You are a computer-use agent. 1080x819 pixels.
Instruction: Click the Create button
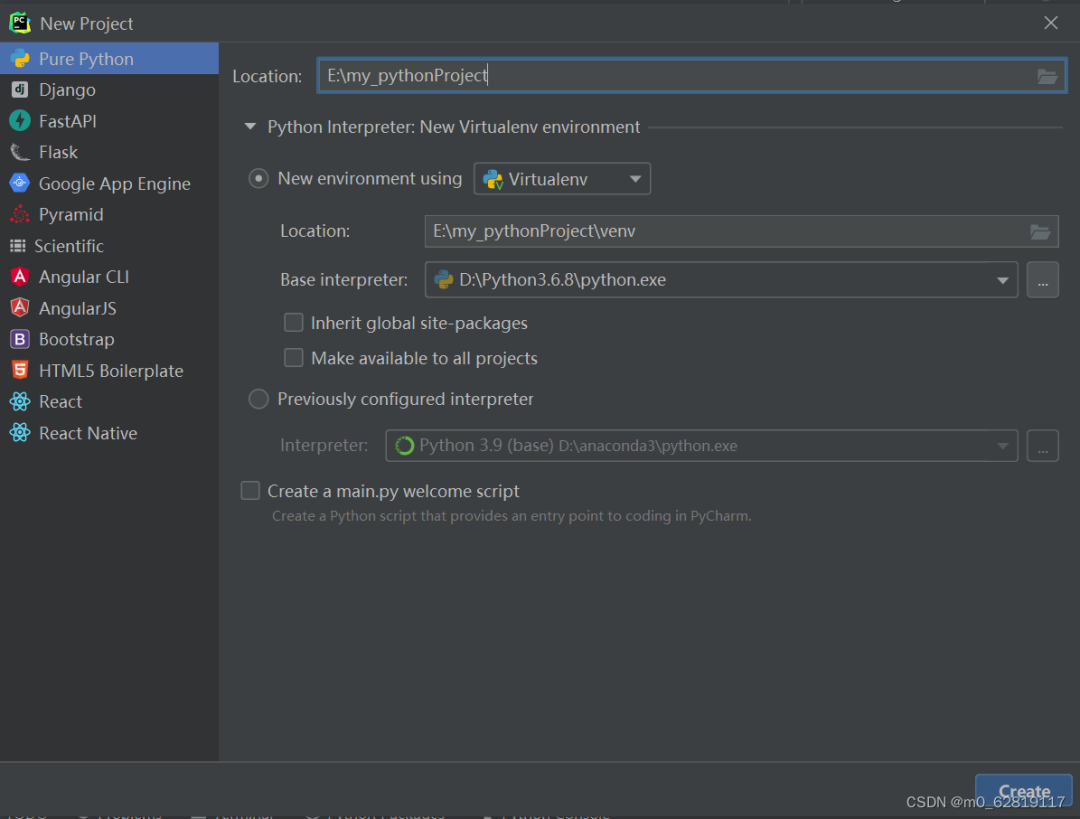point(1023,791)
